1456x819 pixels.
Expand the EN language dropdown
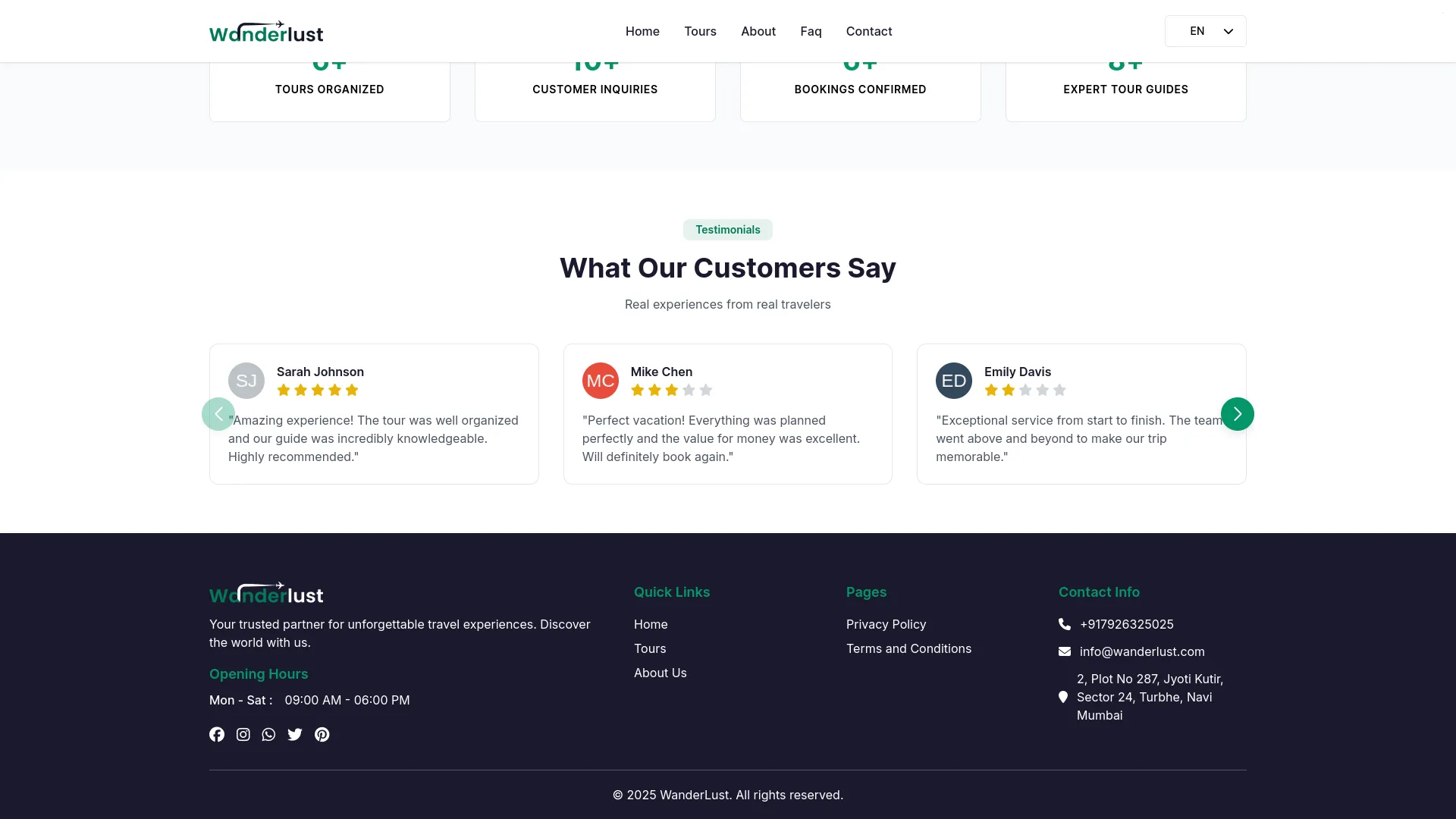[1205, 31]
